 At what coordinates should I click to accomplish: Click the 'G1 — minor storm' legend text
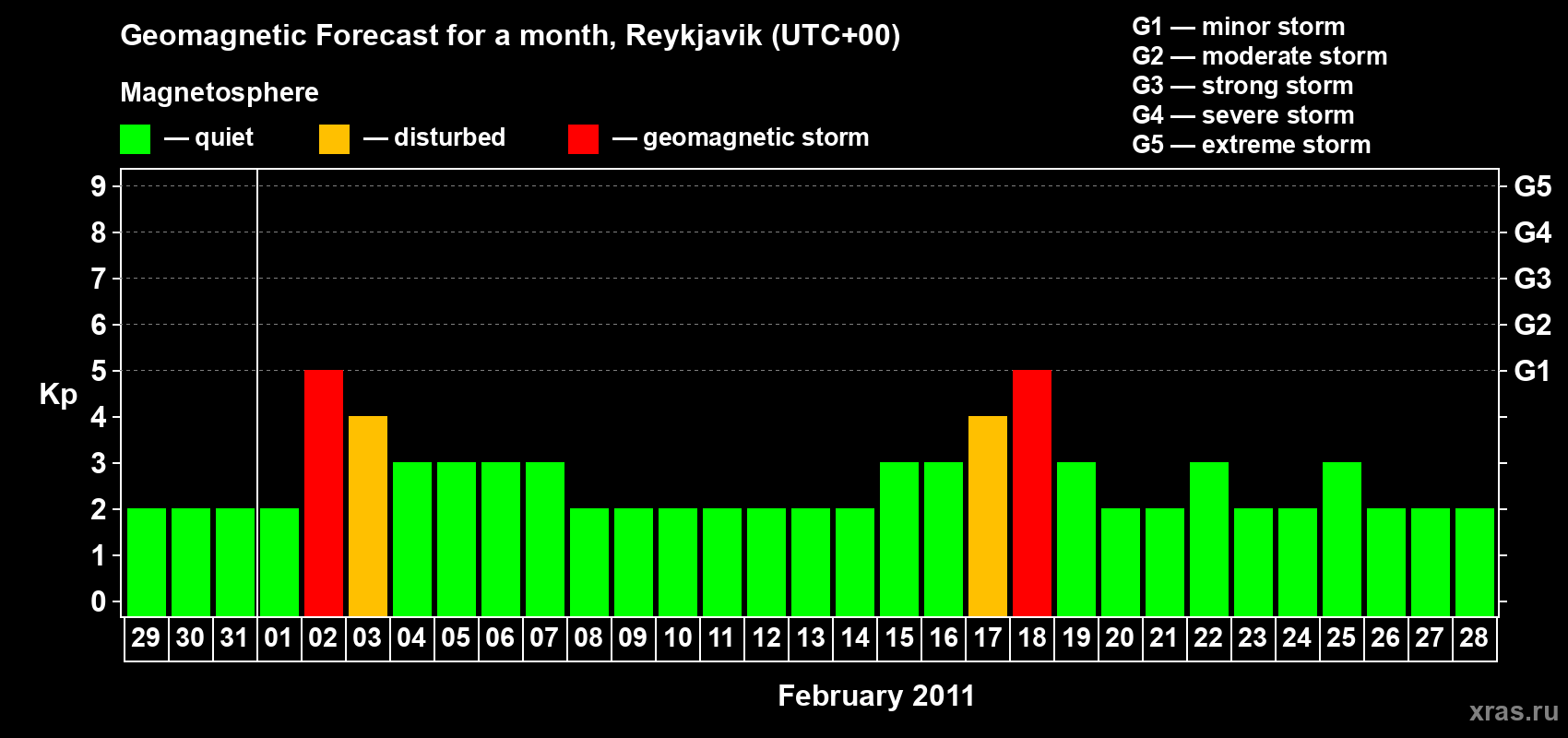1239,27
